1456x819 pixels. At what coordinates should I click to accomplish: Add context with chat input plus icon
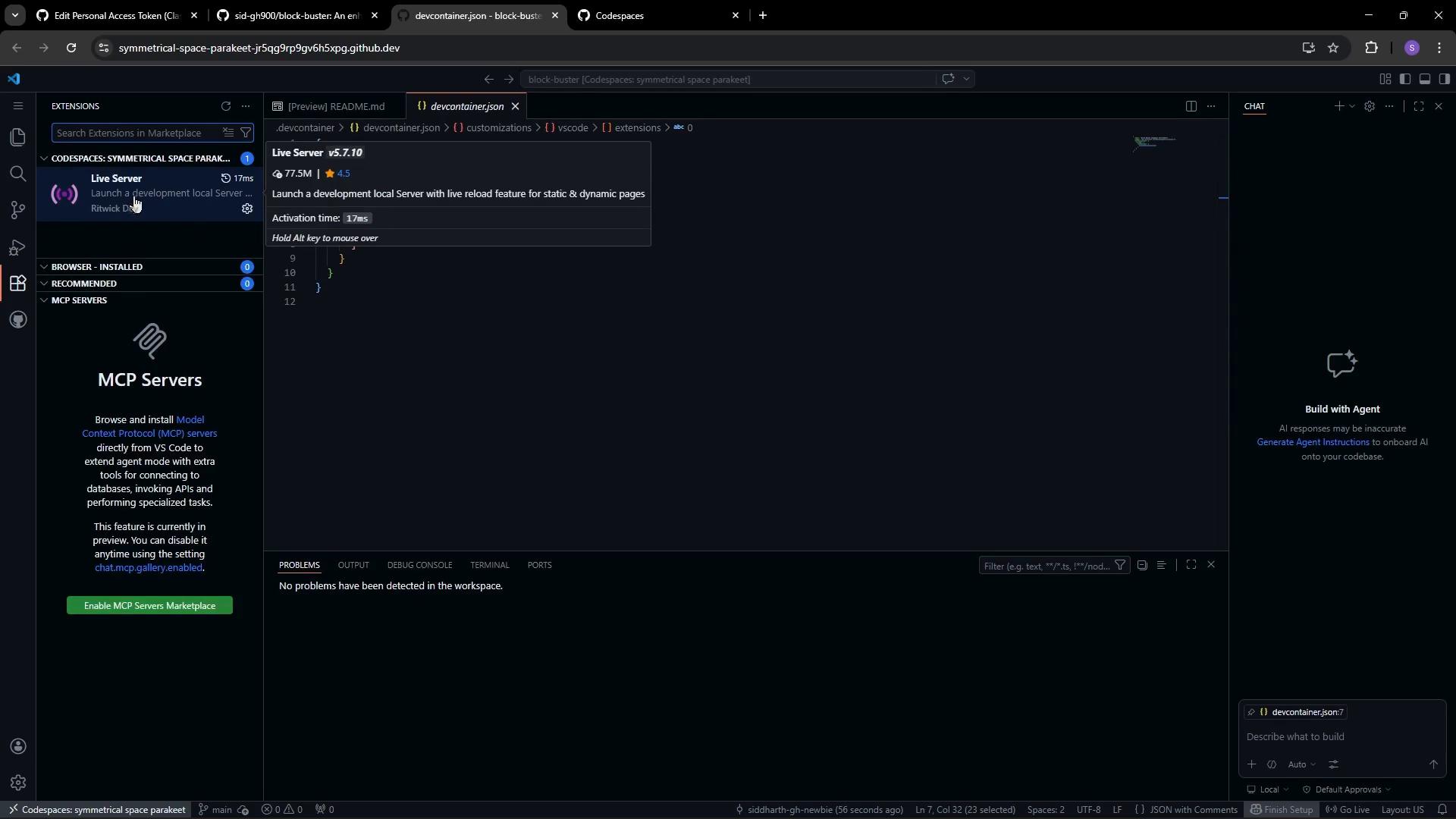tap(1252, 764)
